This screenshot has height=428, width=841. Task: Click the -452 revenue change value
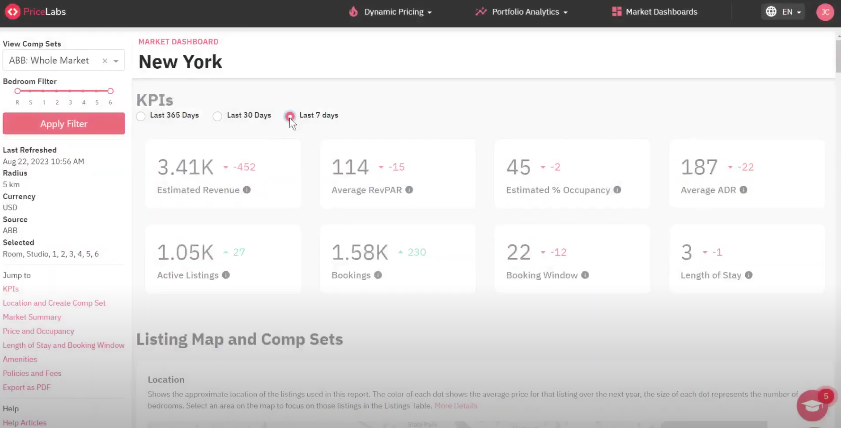coord(244,167)
